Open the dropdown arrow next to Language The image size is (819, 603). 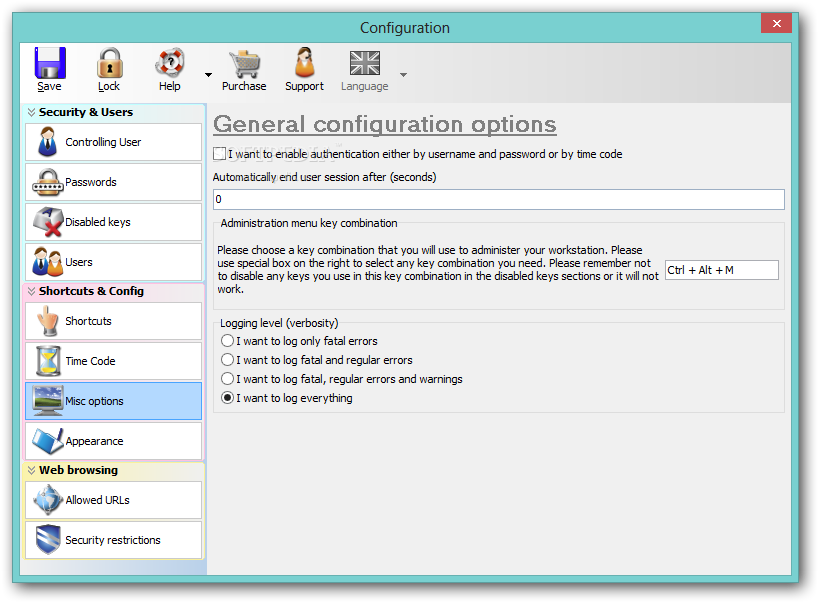tap(403, 75)
